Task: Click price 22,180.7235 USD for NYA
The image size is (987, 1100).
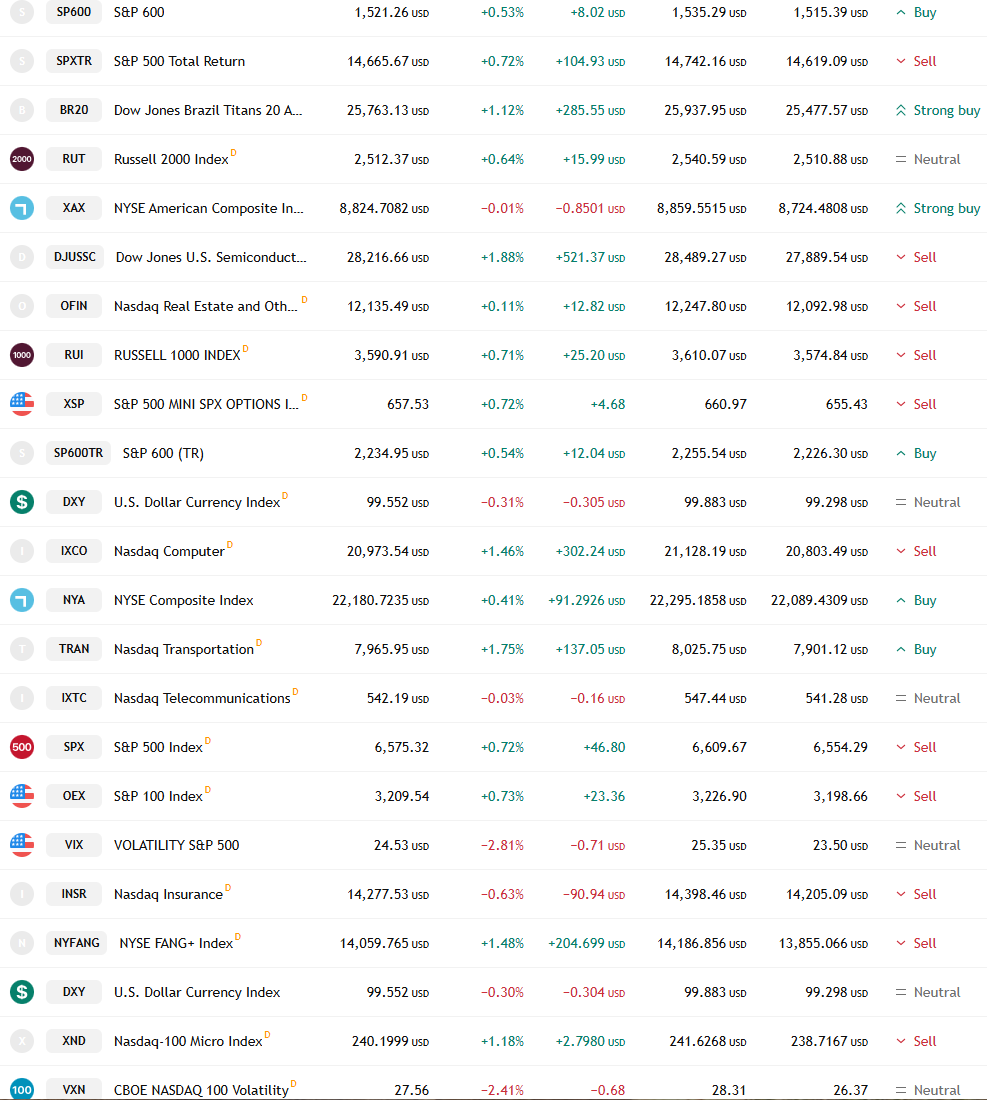Action: (x=380, y=601)
